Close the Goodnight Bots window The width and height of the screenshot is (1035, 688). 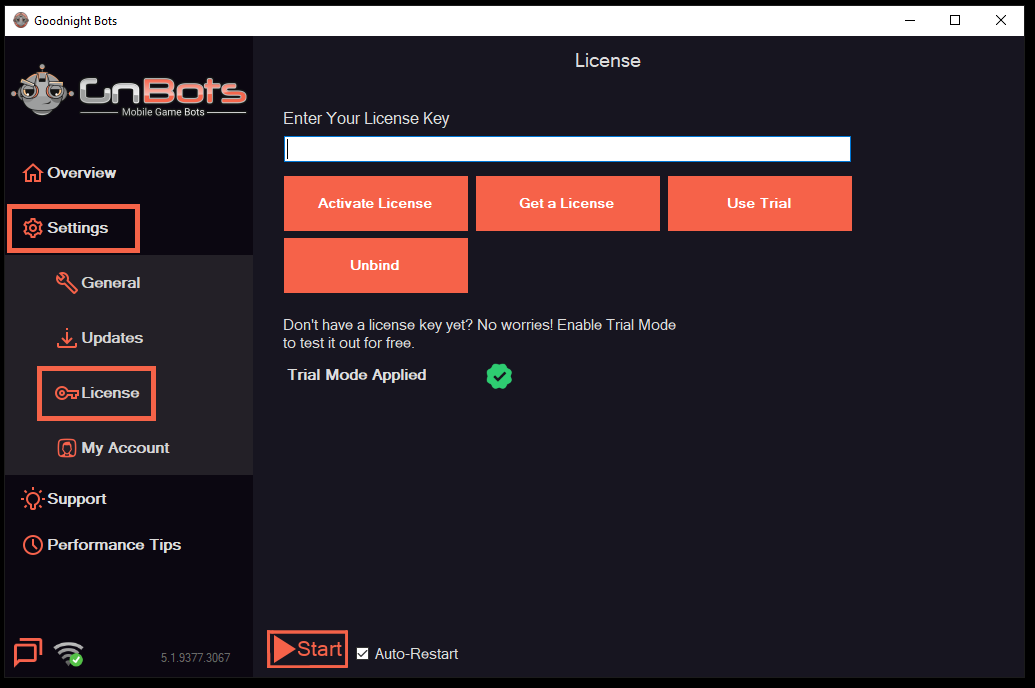click(x=1001, y=20)
